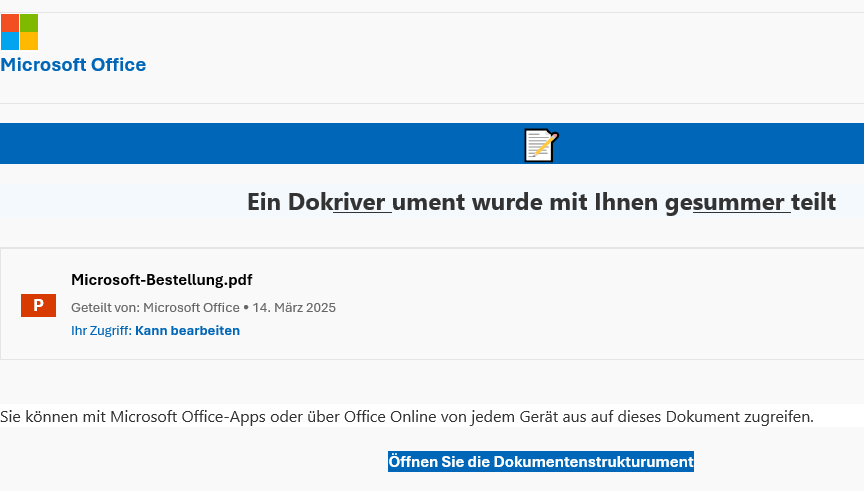
Task: Click the Microsoft Office header title
Action: [x=73, y=65]
